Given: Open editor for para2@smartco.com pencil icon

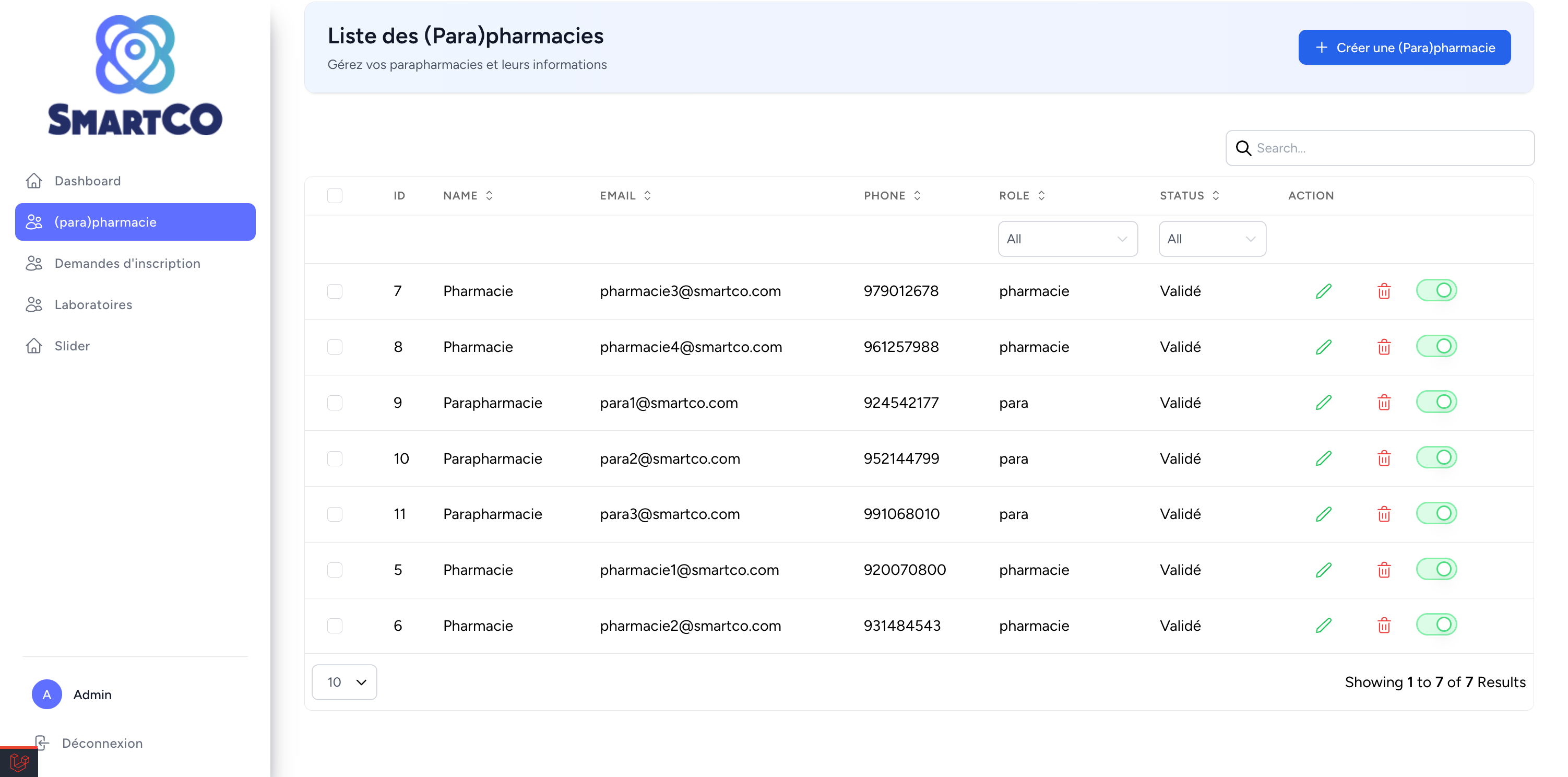Looking at the screenshot, I should pos(1323,458).
